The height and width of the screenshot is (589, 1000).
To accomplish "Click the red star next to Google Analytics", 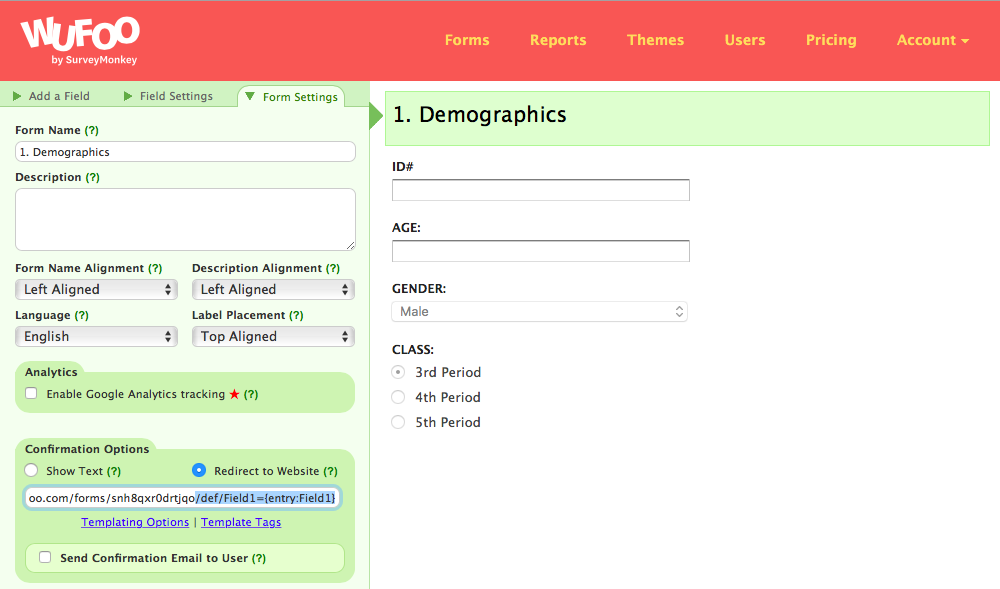I will 235,394.
